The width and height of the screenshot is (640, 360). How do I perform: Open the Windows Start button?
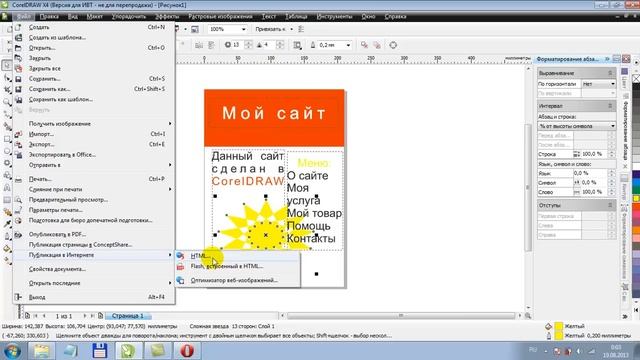(x=11, y=351)
